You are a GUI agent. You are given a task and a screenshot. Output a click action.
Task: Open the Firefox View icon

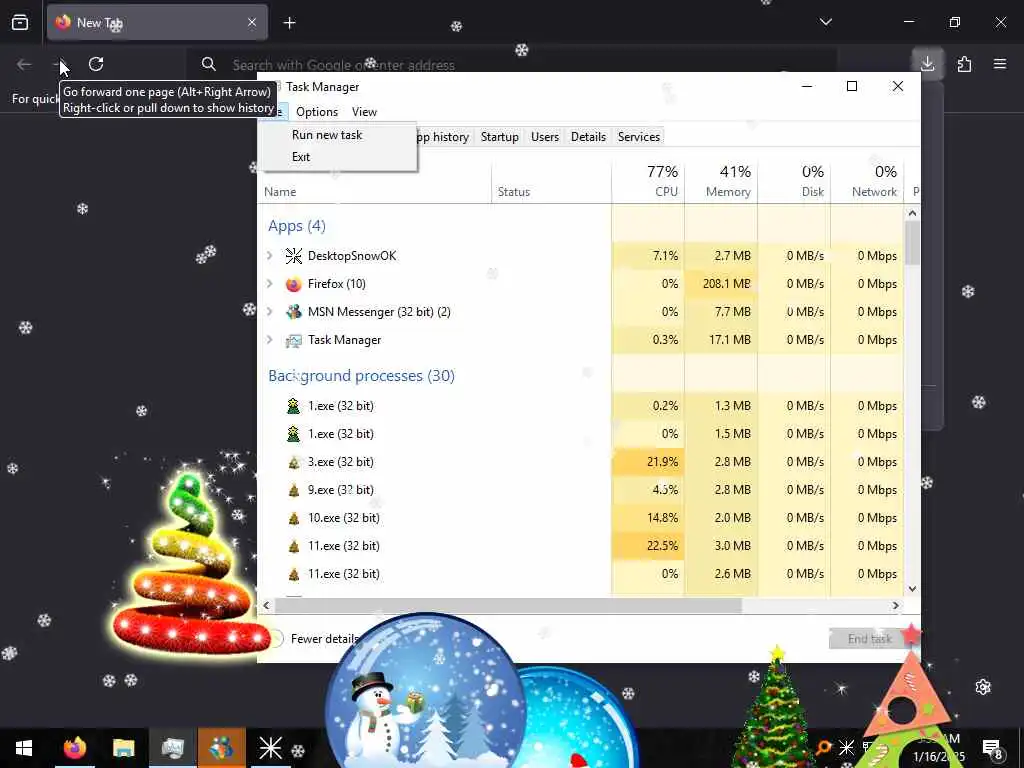point(20,23)
